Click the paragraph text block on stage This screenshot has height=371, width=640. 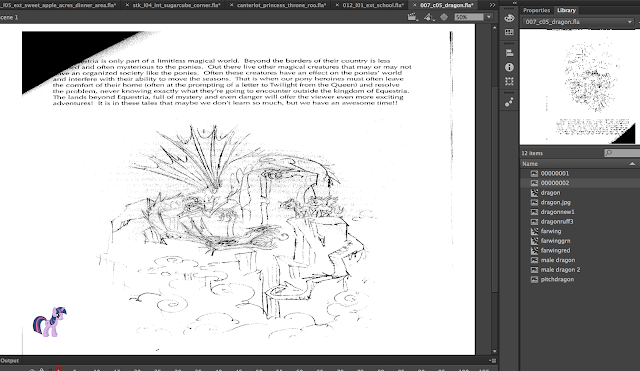click(x=232, y=82)
